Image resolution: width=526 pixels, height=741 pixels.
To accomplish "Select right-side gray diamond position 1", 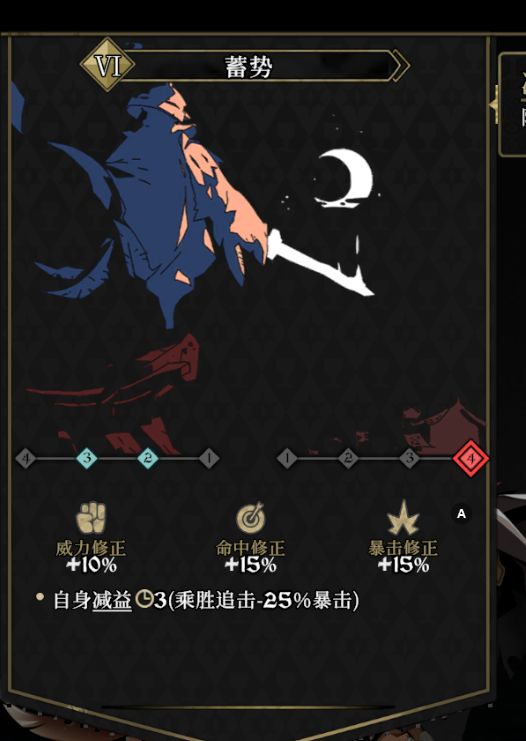I will 287,458.
